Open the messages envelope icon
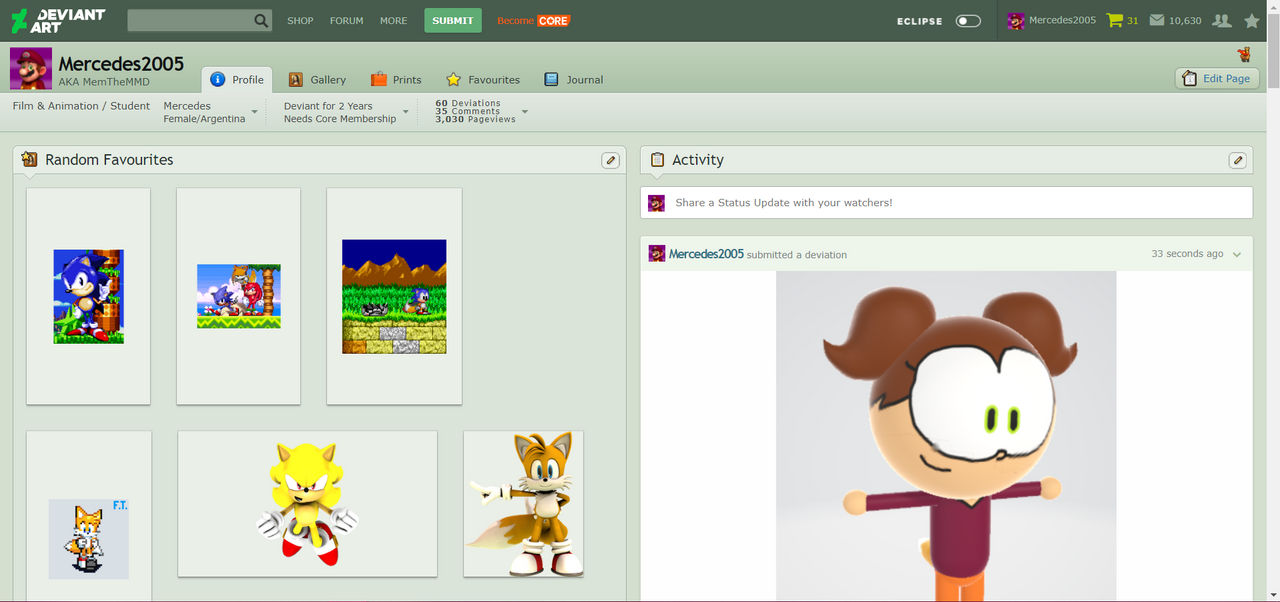Screen dimensions: 1280x602 [x=1157, y=20]
